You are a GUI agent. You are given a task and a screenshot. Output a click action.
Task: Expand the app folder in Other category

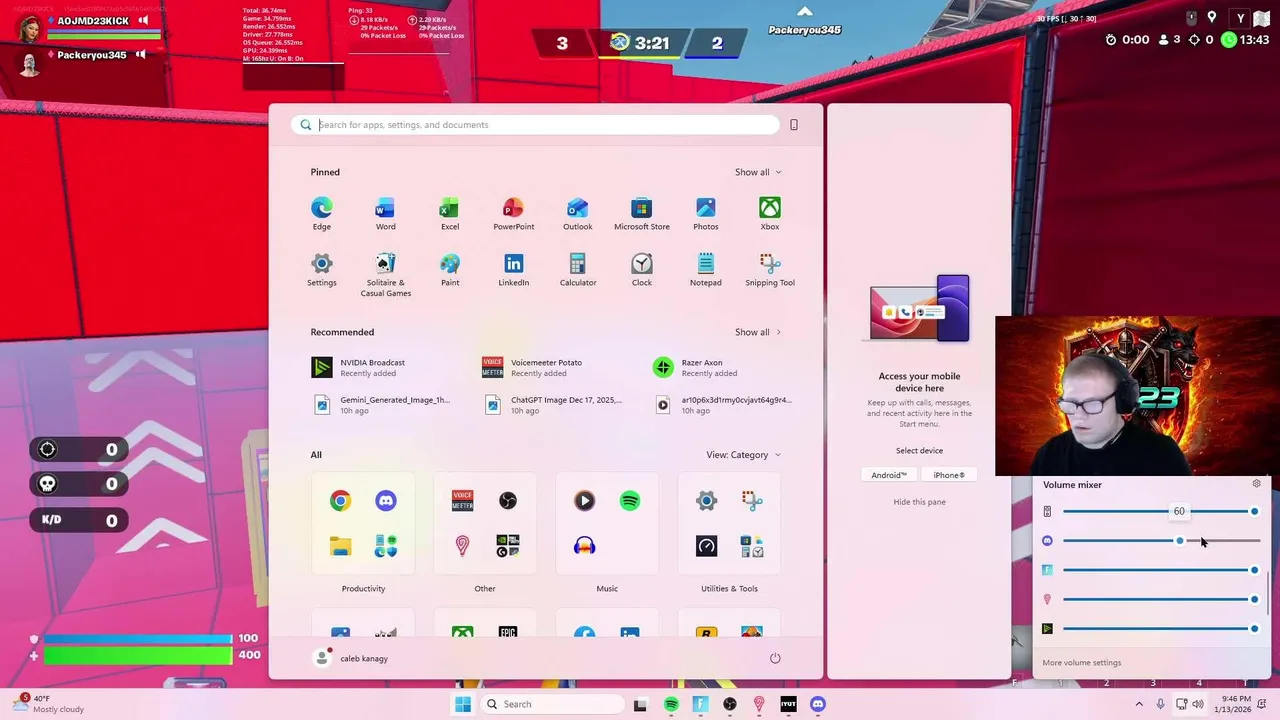click(x=507, y=546)
